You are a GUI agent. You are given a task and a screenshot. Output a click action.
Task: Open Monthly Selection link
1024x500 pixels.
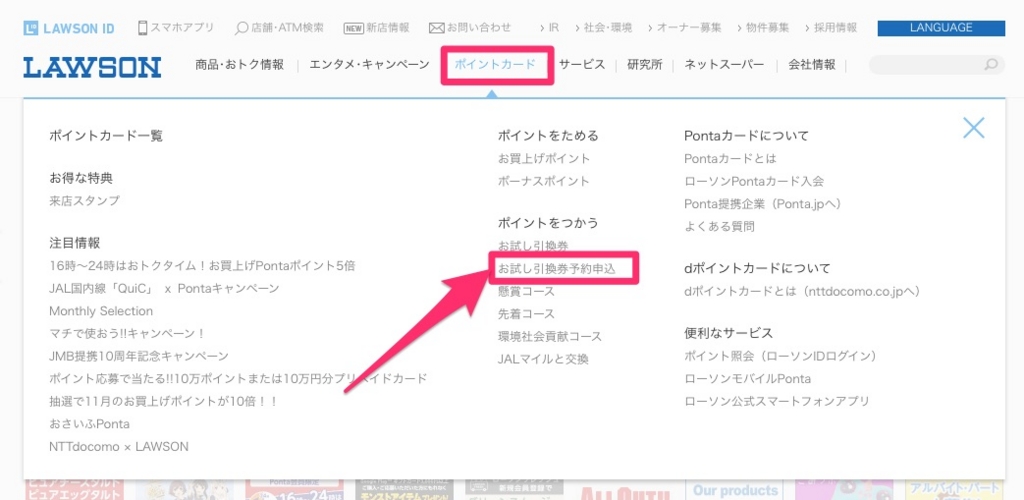[x=101, y=311]
